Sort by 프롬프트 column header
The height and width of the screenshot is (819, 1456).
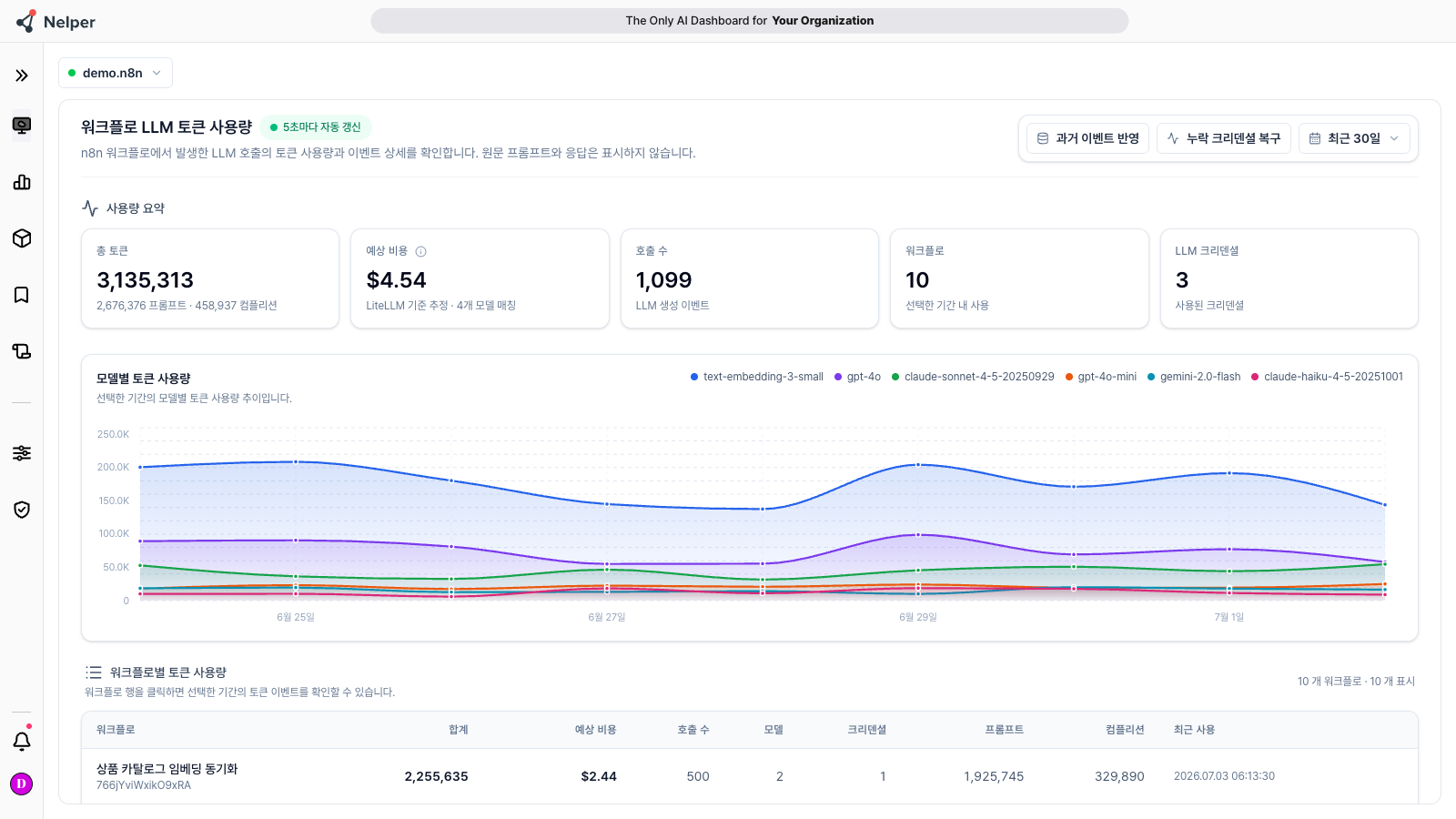point(1005,730)
